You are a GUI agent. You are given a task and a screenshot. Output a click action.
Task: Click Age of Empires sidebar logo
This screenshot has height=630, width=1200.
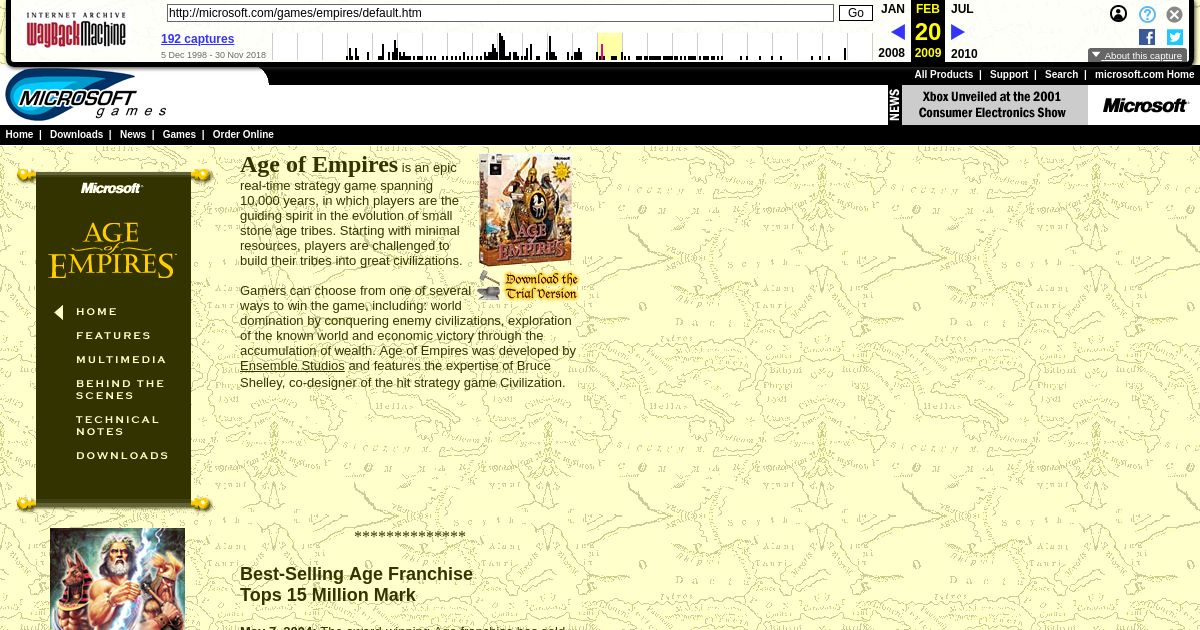[x=113, y=250]
